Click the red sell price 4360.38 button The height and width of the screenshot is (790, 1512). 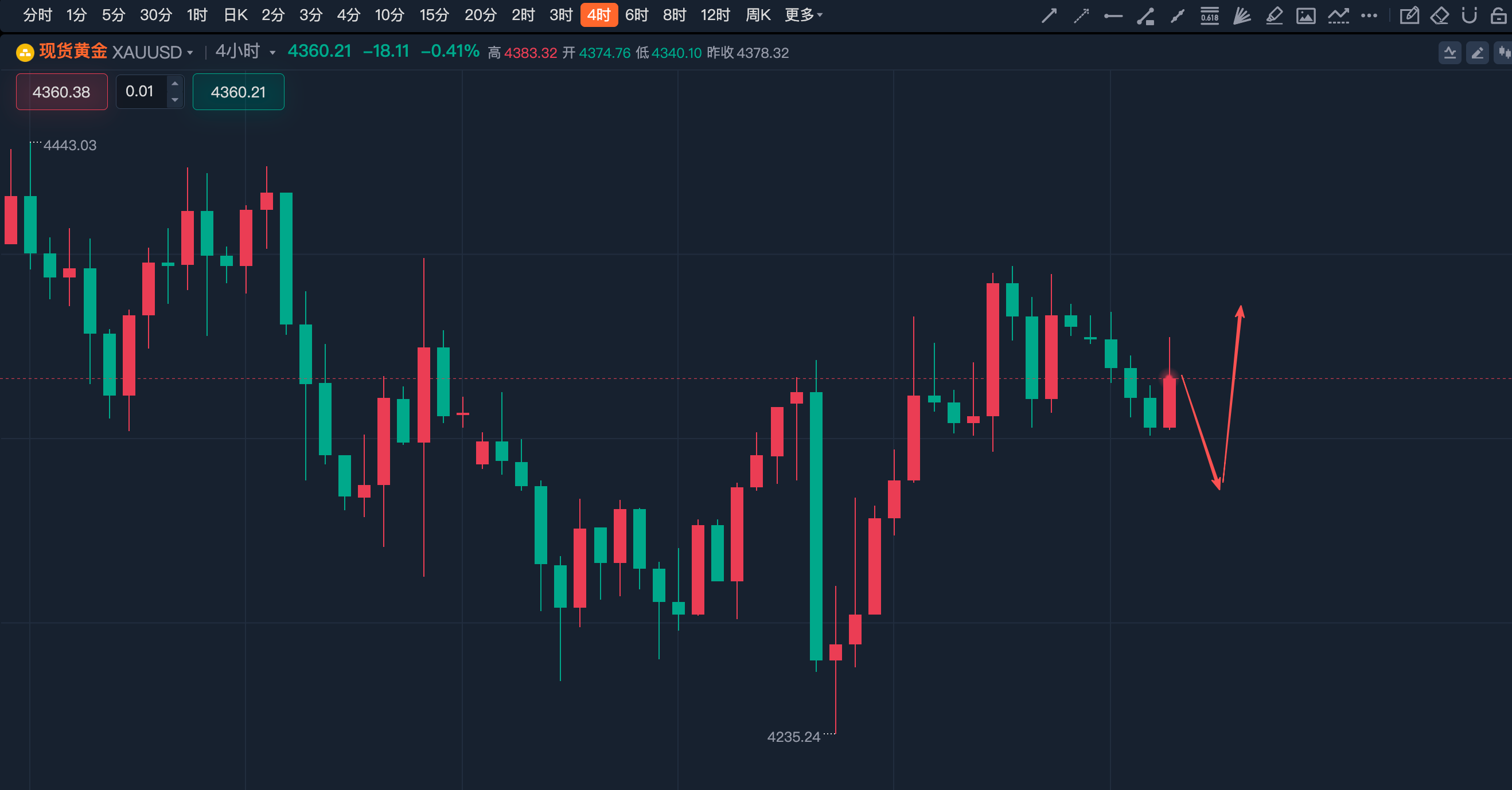click(x=61, y=92)
